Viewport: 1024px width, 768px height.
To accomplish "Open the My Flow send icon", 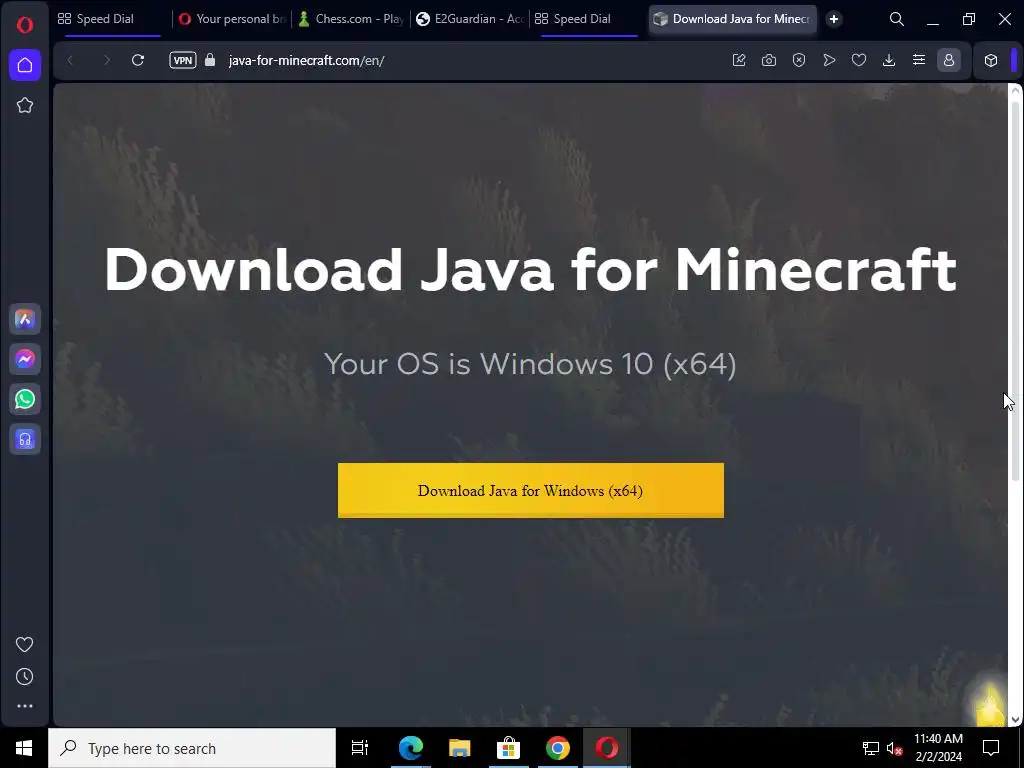I will (x=829, y=60).
